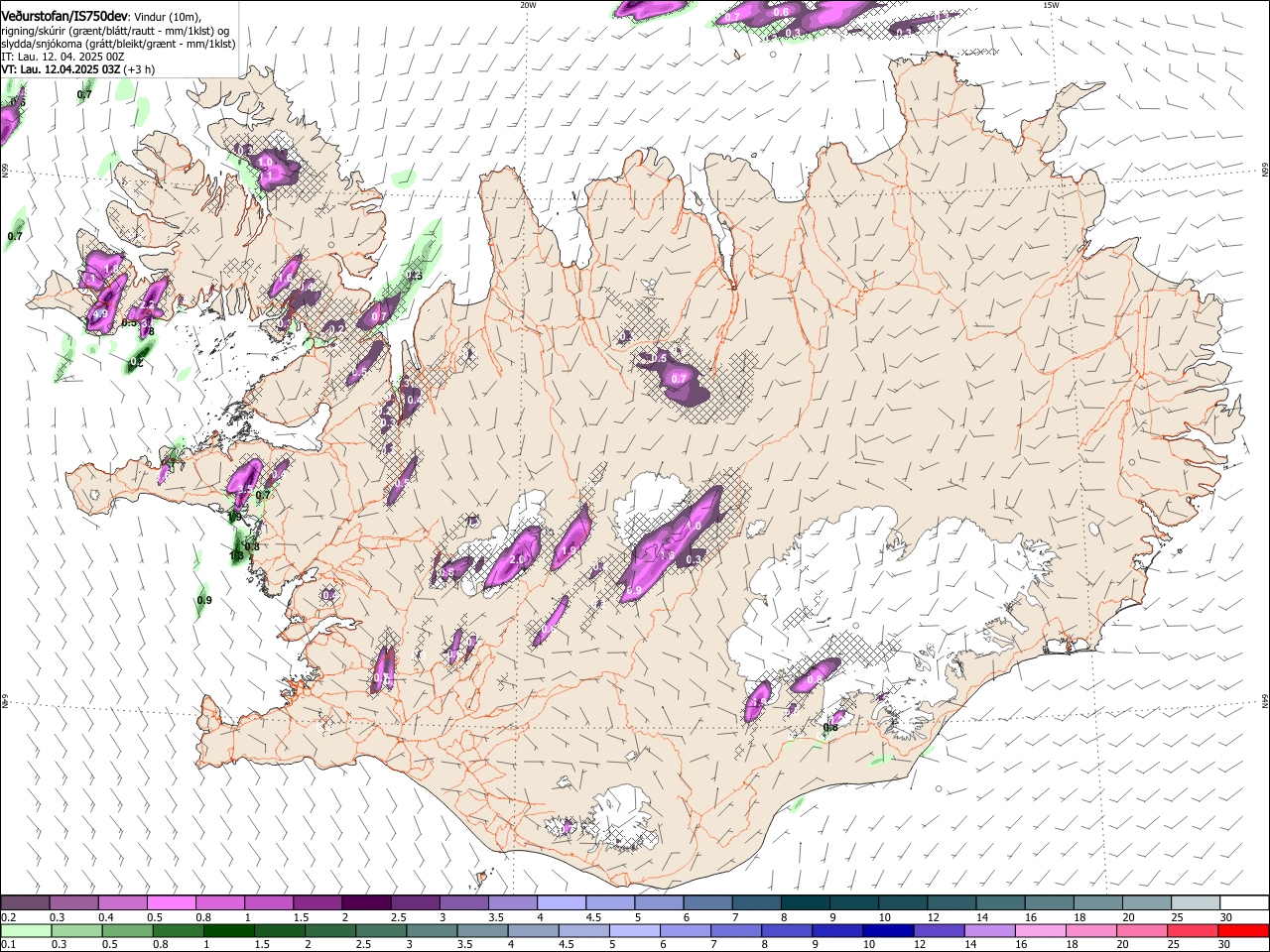Click the Veðurstofan/IS750dev title text
Viewport: 1270px width, 952px height.
click(64, 16)
